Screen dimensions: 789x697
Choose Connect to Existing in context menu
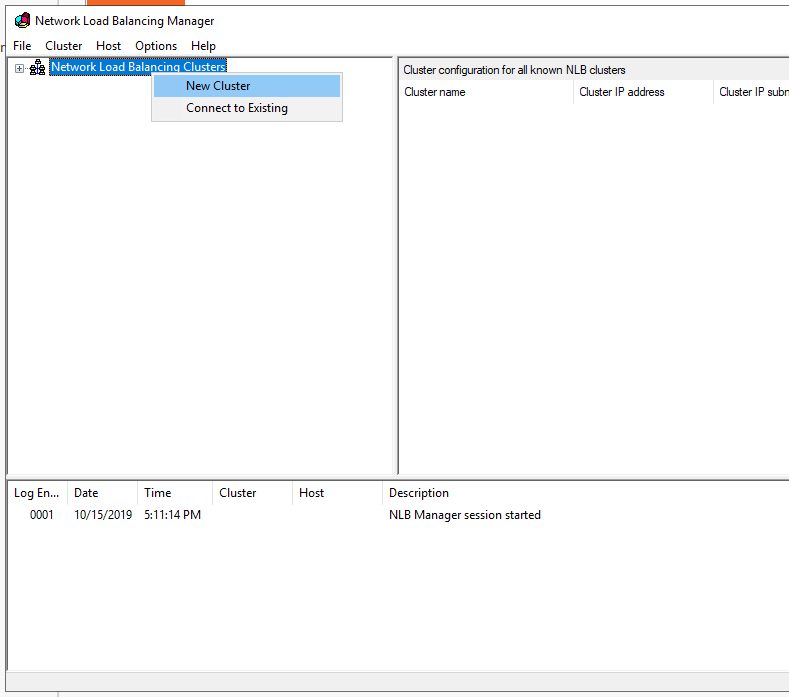point(237,108)
